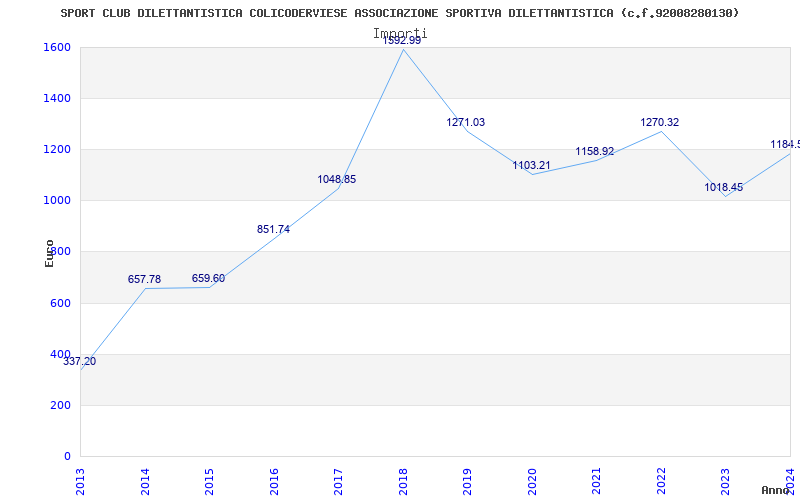Image resolution: width=800 pixels, height=500 pixels.
Task: Click the 2016 data label 851.74
Action: pyautogui.click(x=273, y=229)
